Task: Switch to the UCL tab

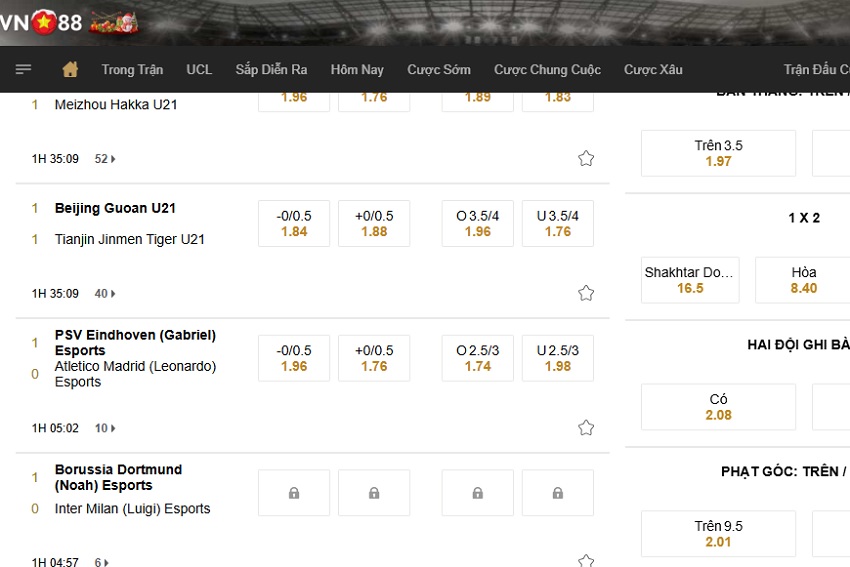Action: [199, 69]
